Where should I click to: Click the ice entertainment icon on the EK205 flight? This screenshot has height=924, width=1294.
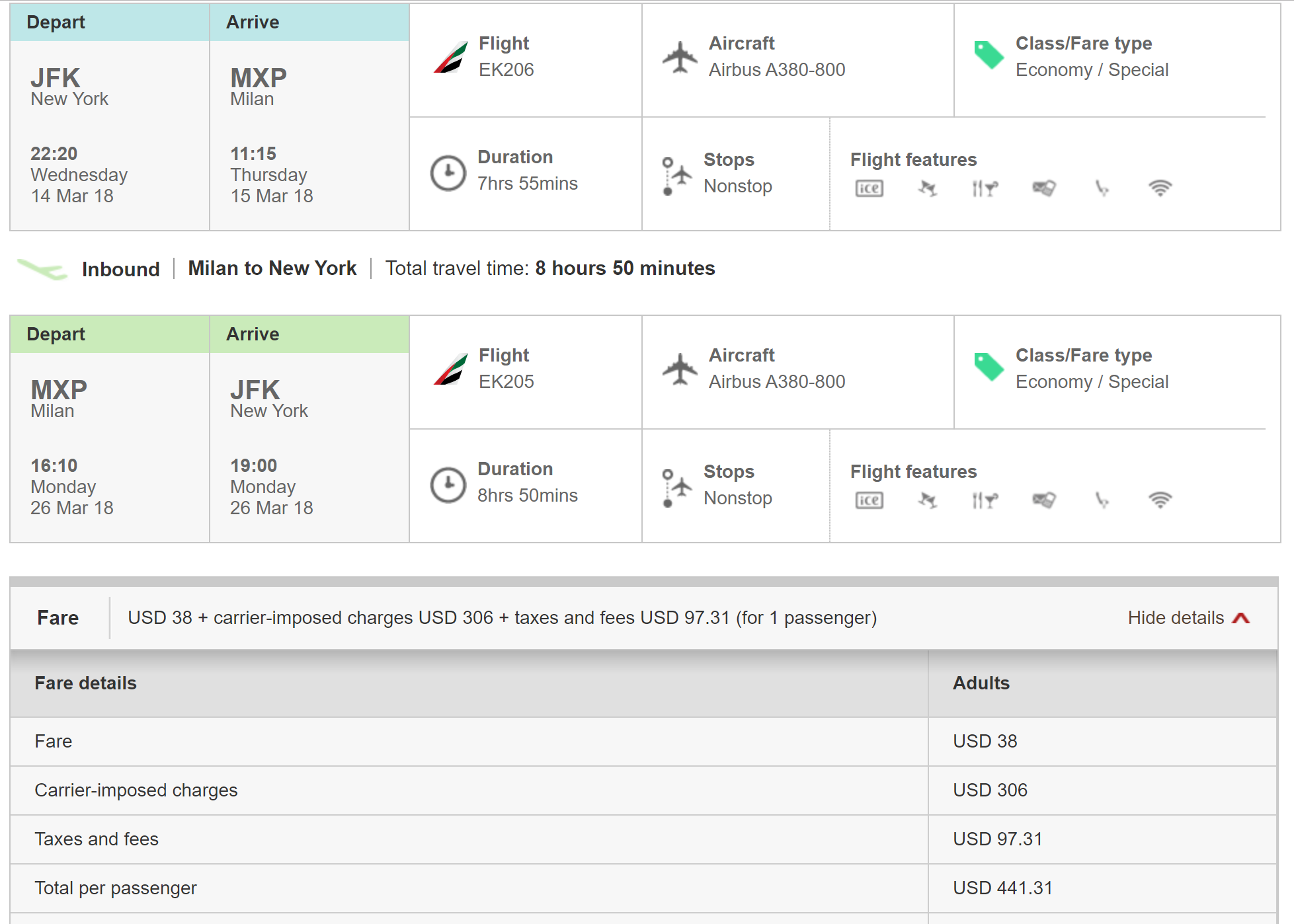point(869,500)
